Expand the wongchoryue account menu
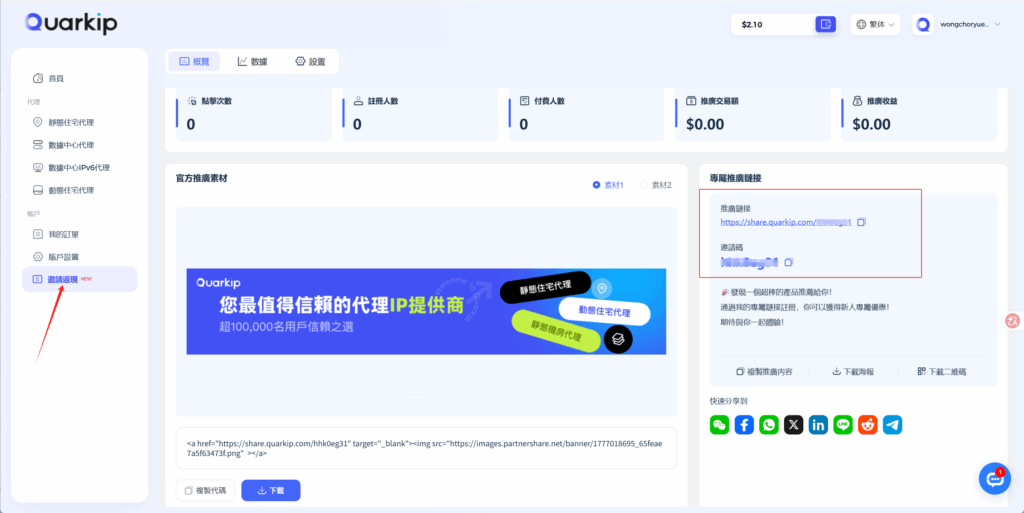 pos(956,24)
